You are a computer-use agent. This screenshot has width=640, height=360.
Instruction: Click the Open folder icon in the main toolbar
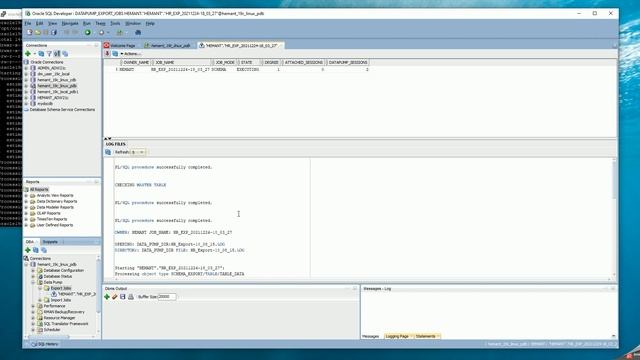[38, 32]
